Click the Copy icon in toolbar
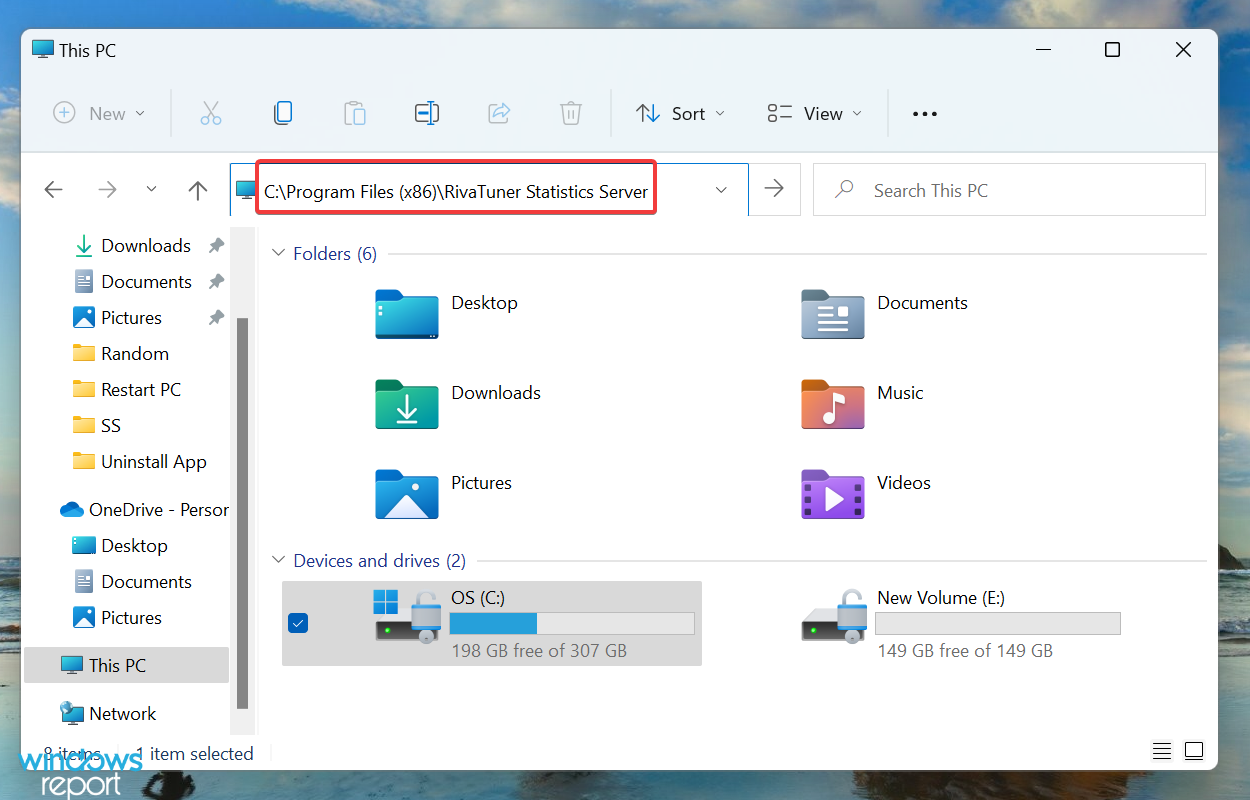The width and height of the screenshot is (1250, 800). tap(283, 114)
